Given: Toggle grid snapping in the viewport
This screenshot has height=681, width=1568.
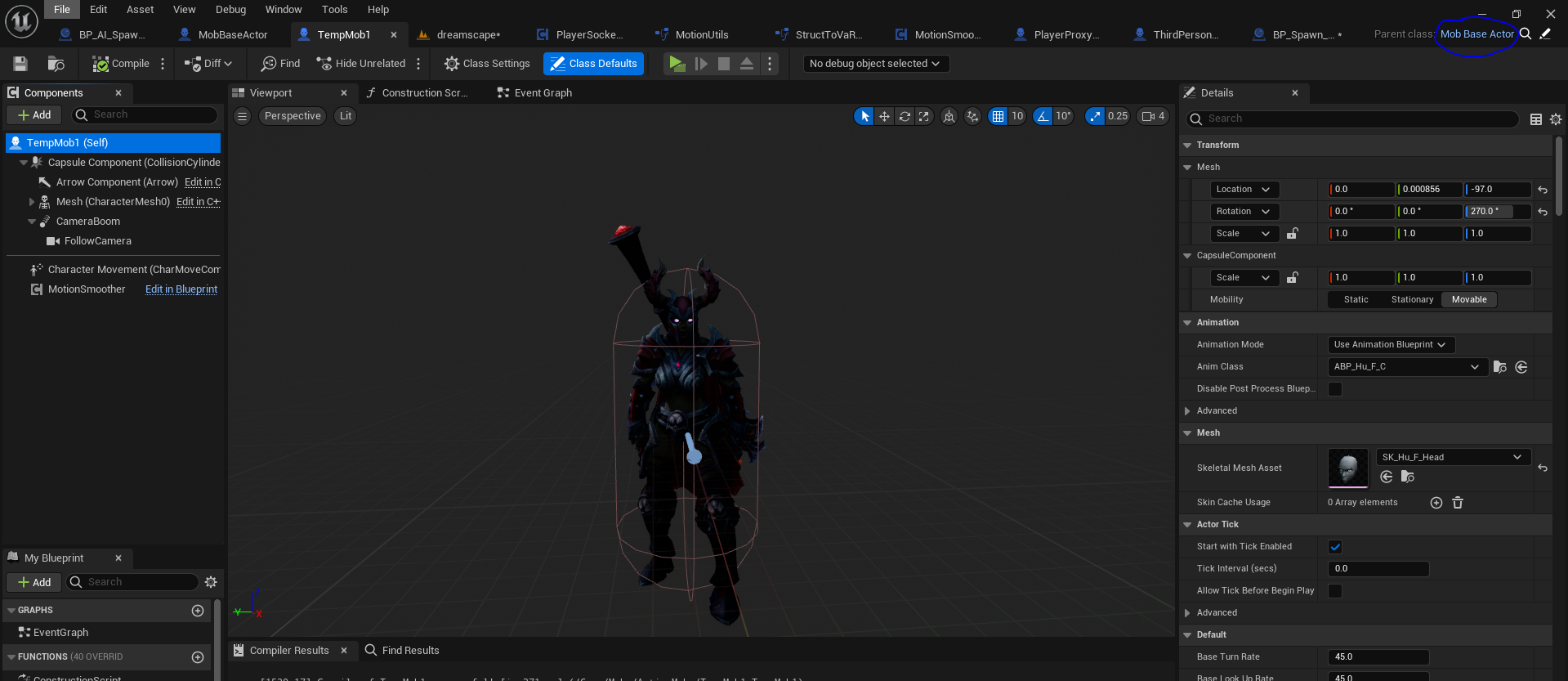Looking at the screenshot, I should [998, 116].
